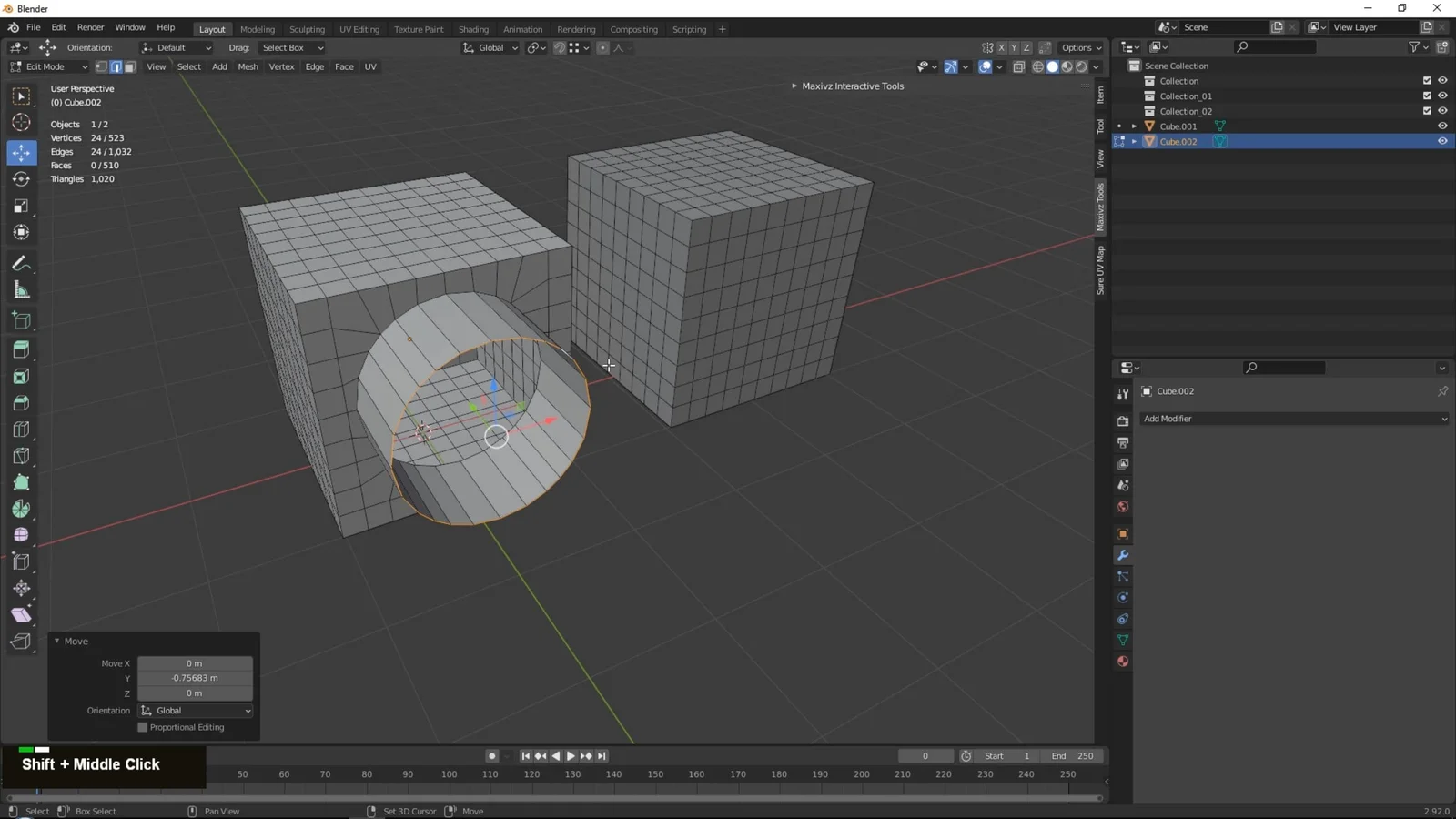
Task: Activate the Rotate tool
Action: 21,179
